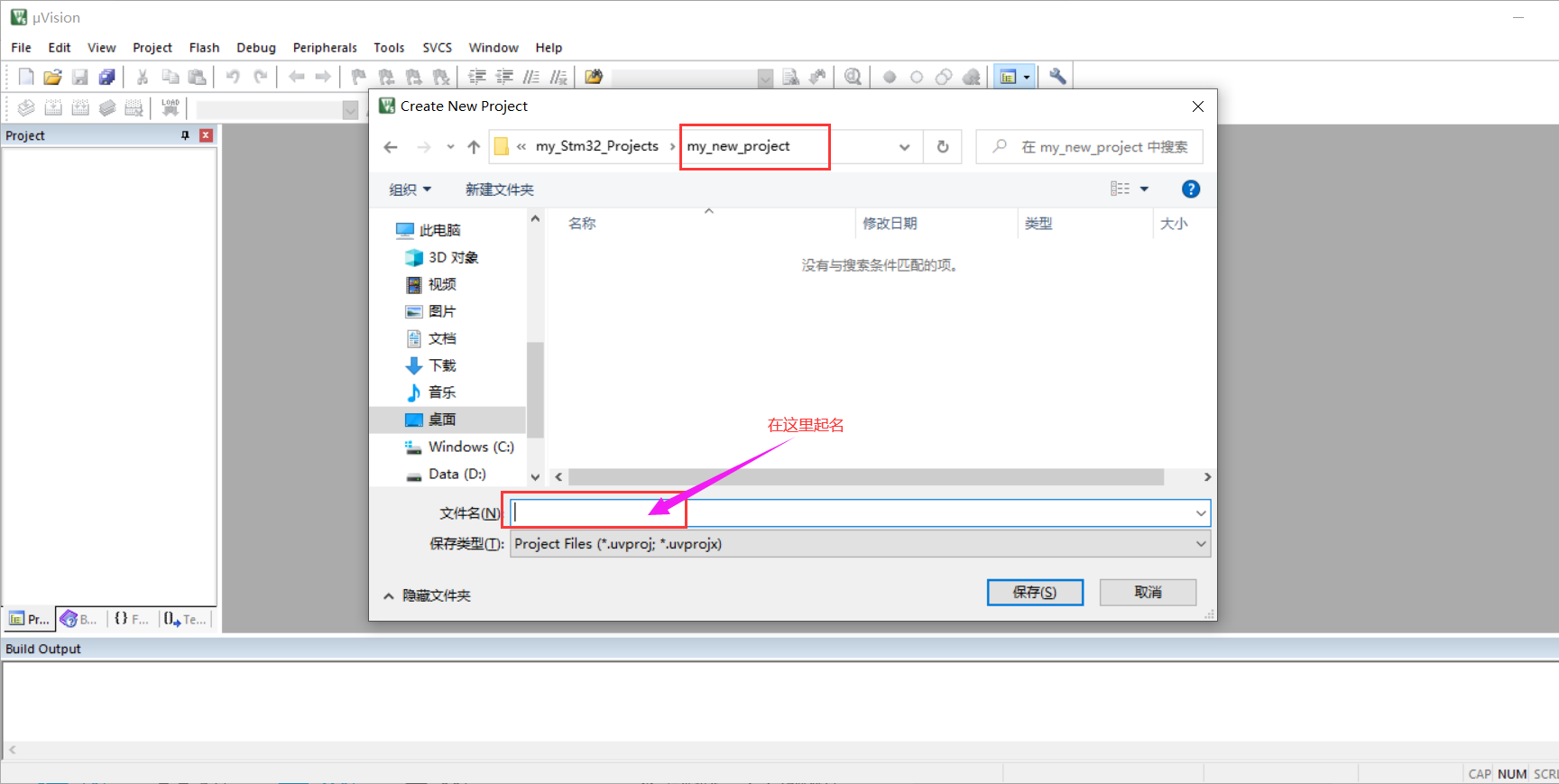Select Windows (C:) in the folder tree
Screen dimensions: 1559x784
click(x=459, y=447)
